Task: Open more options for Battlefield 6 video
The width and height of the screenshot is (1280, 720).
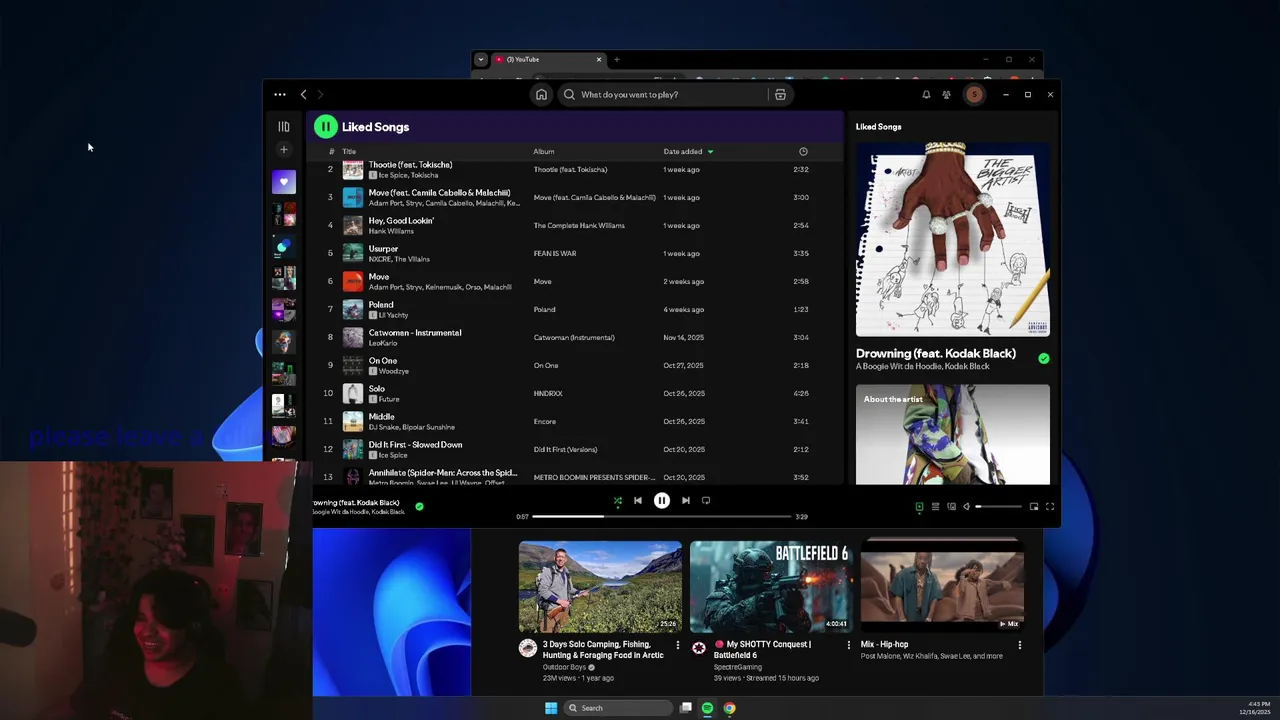Action: click(x=849, y=646)
